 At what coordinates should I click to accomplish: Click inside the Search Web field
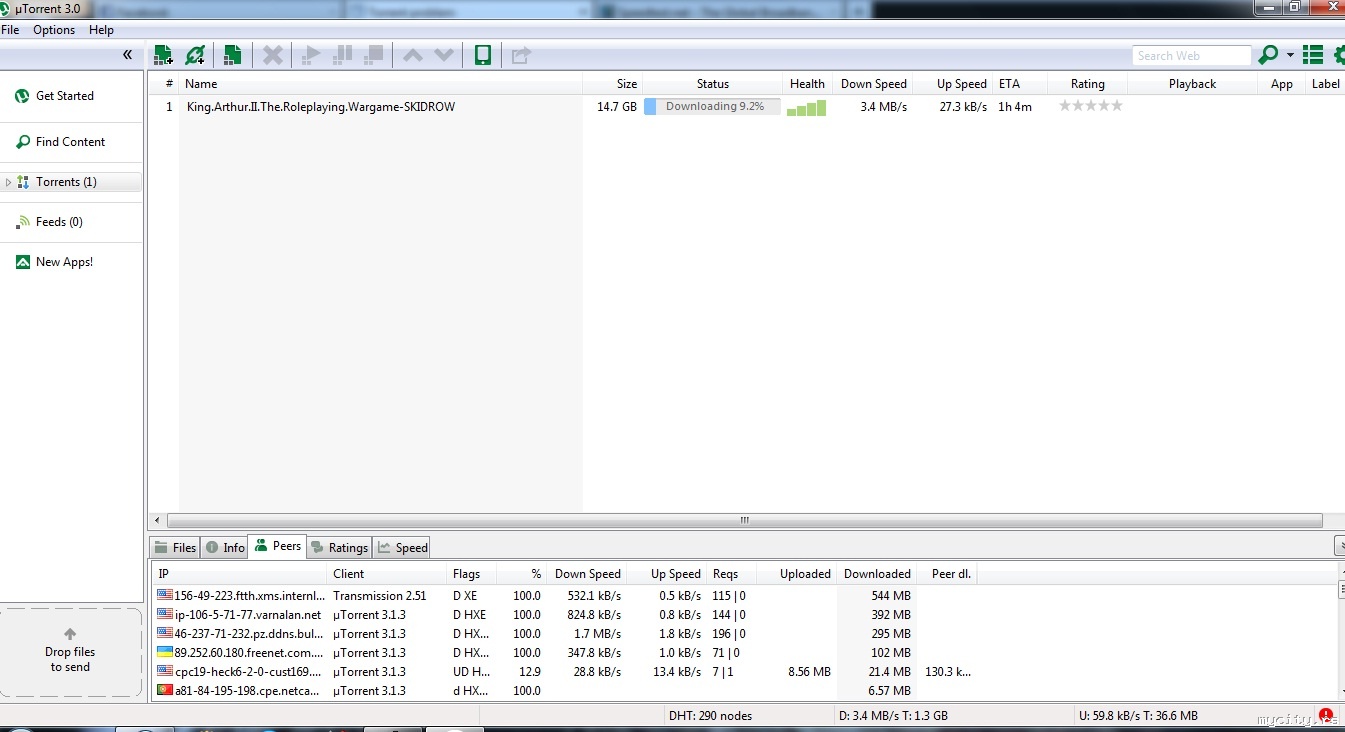click(1192, 56)
